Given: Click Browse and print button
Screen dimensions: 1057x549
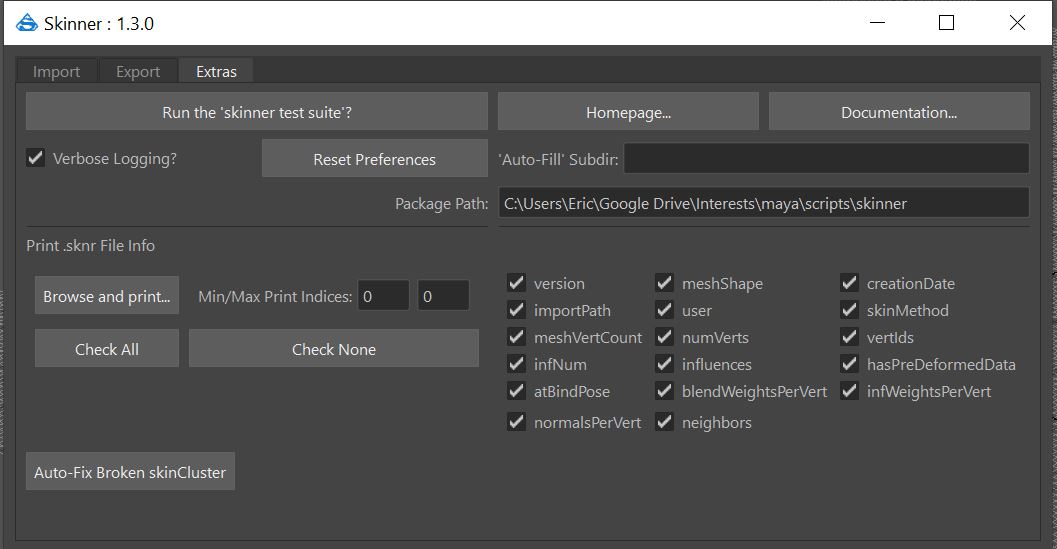Looking at the screenshot, I should [x=107, y=295].
